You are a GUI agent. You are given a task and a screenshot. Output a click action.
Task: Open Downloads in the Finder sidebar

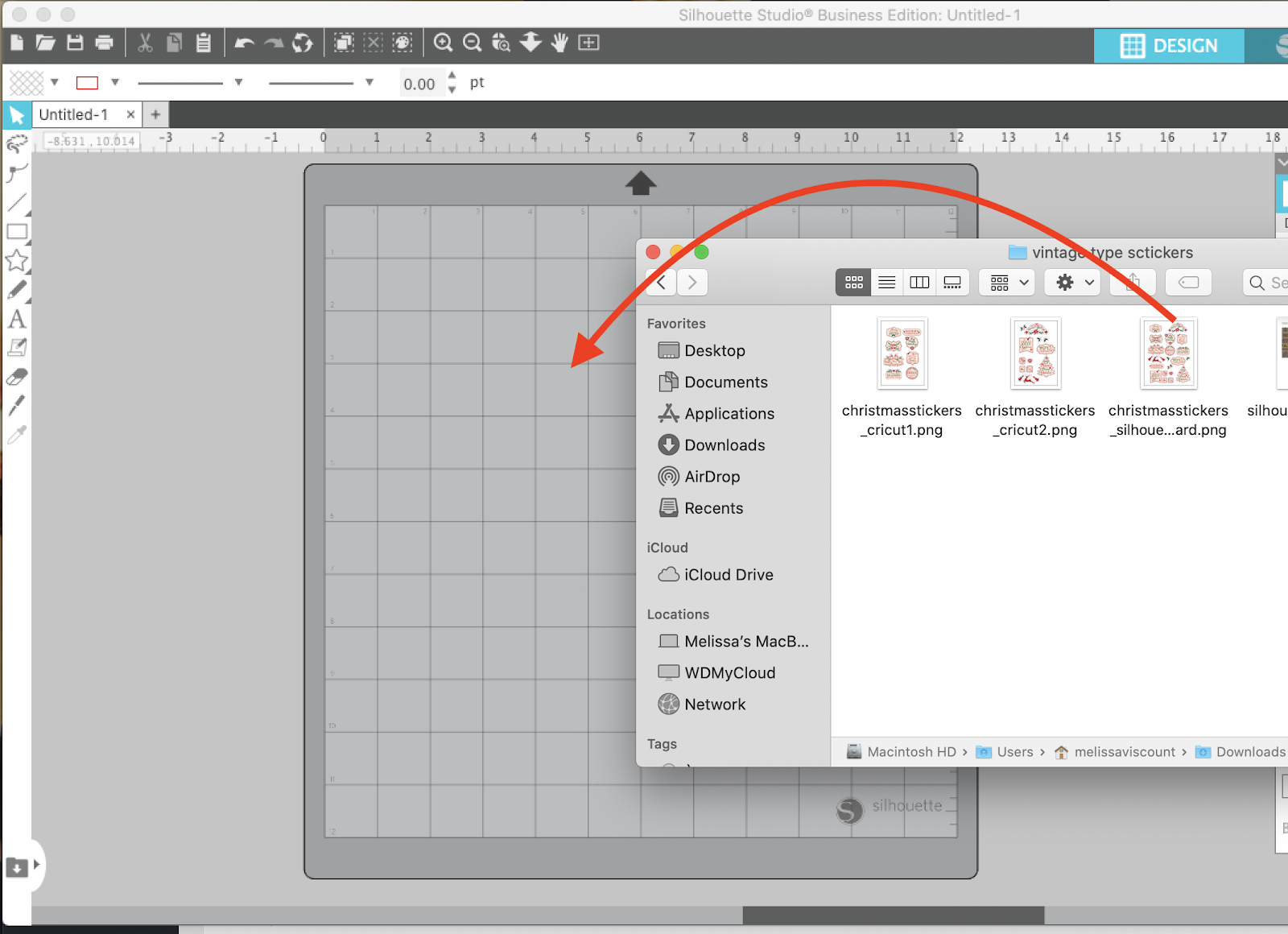pos(712,444)
